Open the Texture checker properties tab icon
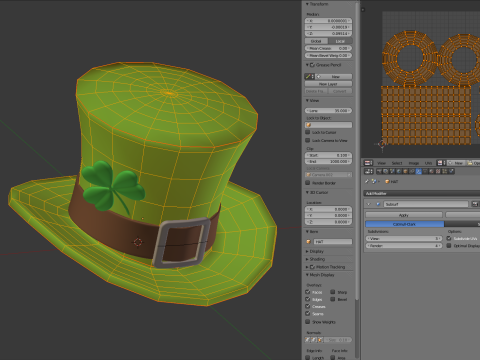 pos(438,171)
